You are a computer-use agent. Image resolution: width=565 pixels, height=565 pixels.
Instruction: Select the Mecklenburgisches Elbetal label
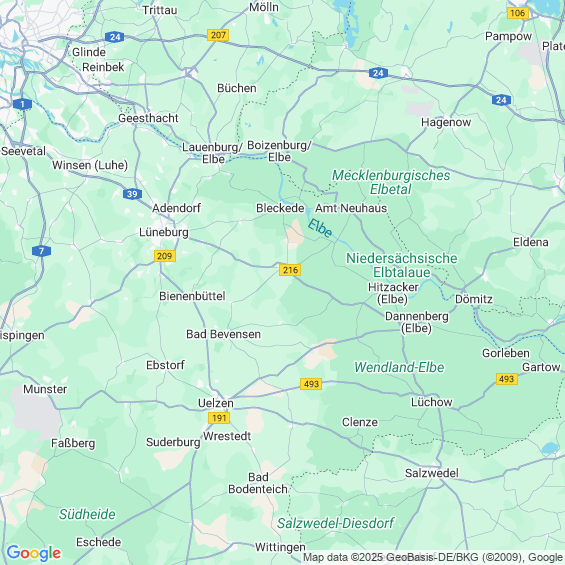click(x=391, y=182)
